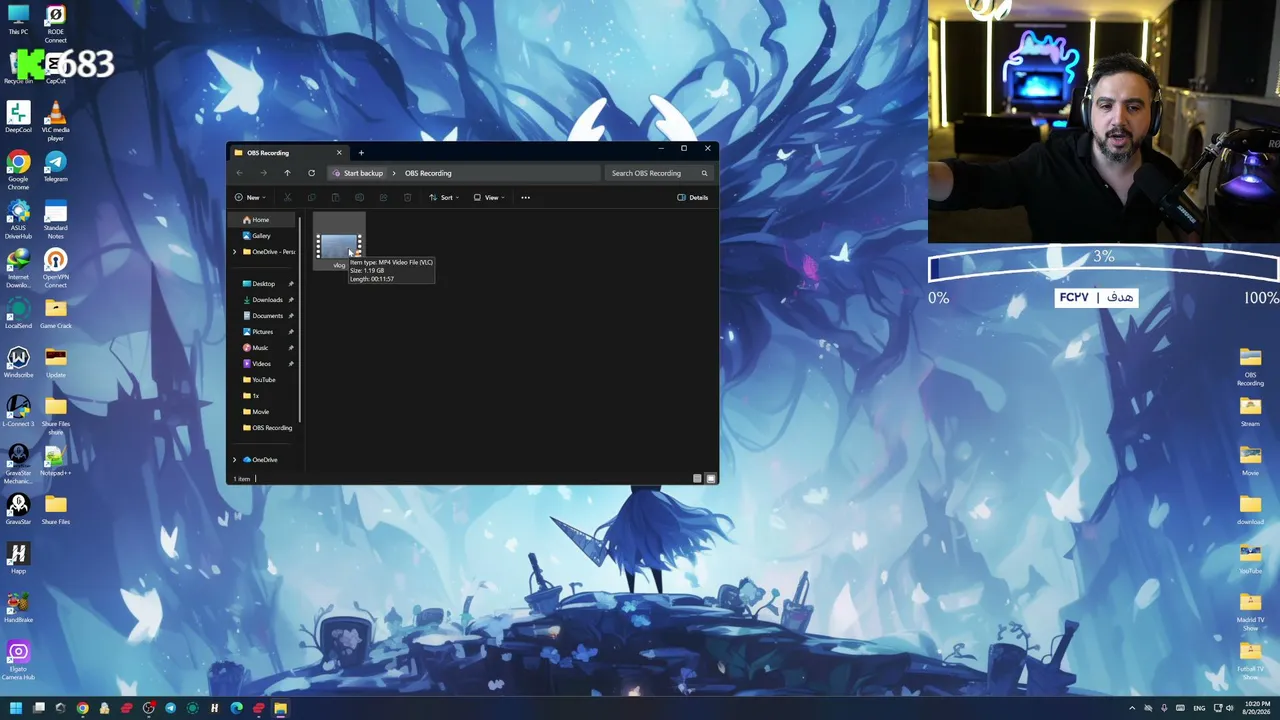This screenshot has height=720, width=1280.
Task: Select the Madrid TV Show desktop folder
Action: (1250, 612)
